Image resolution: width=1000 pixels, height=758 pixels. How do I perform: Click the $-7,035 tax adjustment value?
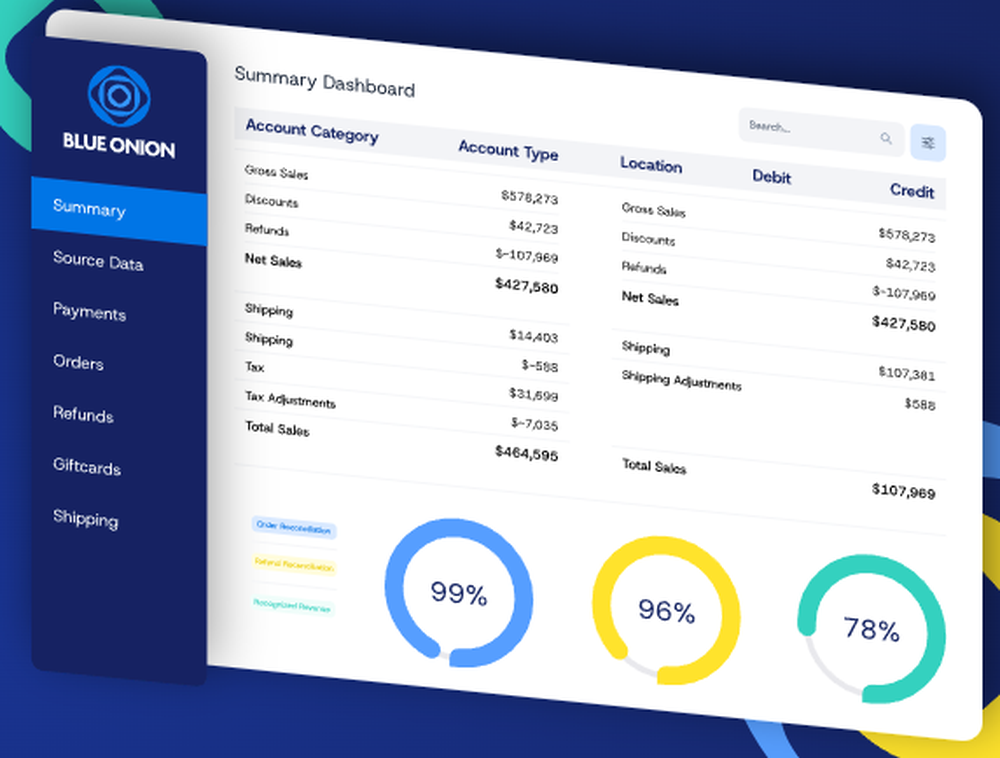pos(534,423)
